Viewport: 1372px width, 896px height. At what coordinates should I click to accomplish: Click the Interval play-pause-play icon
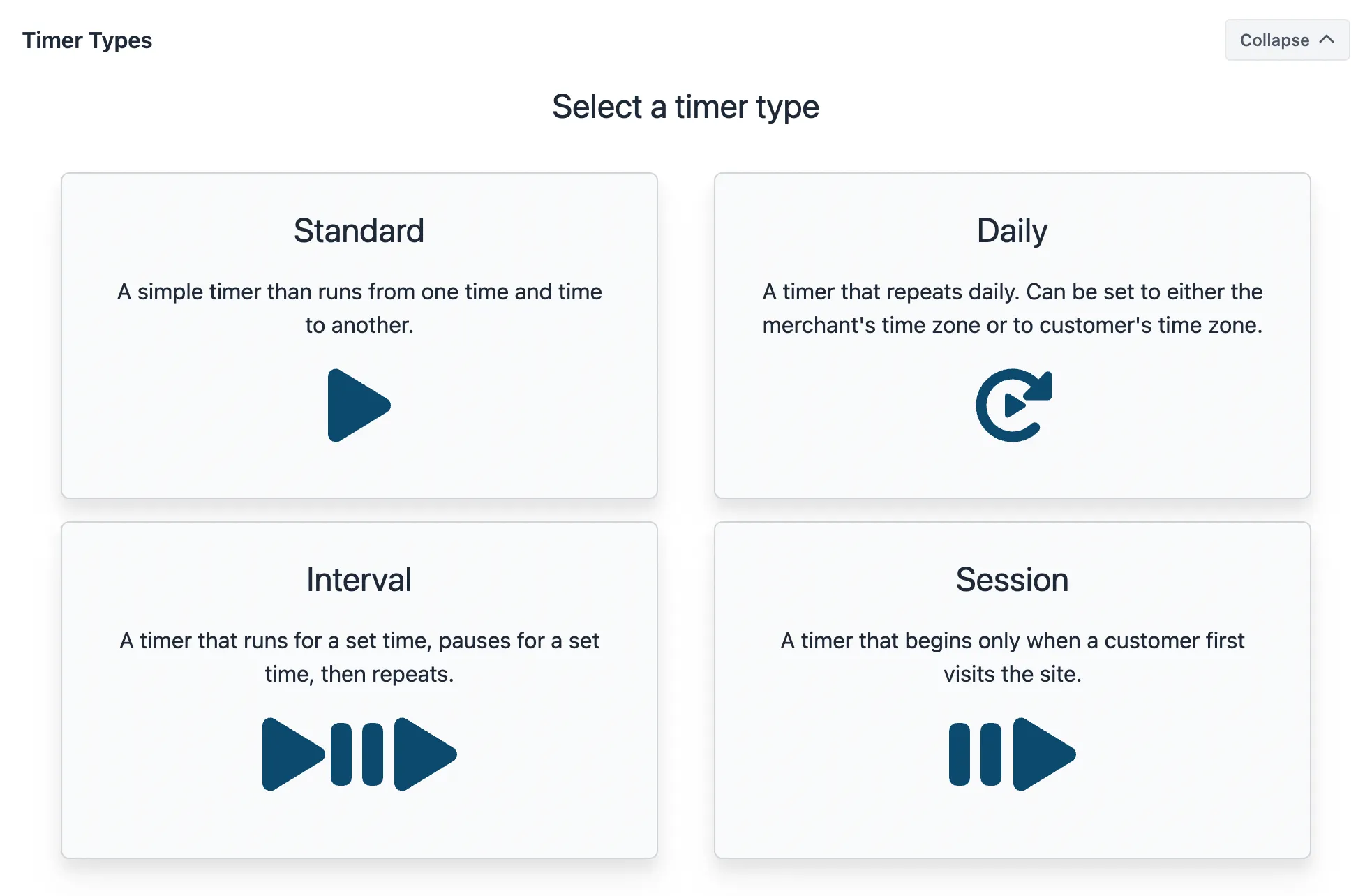click(359, 754)
